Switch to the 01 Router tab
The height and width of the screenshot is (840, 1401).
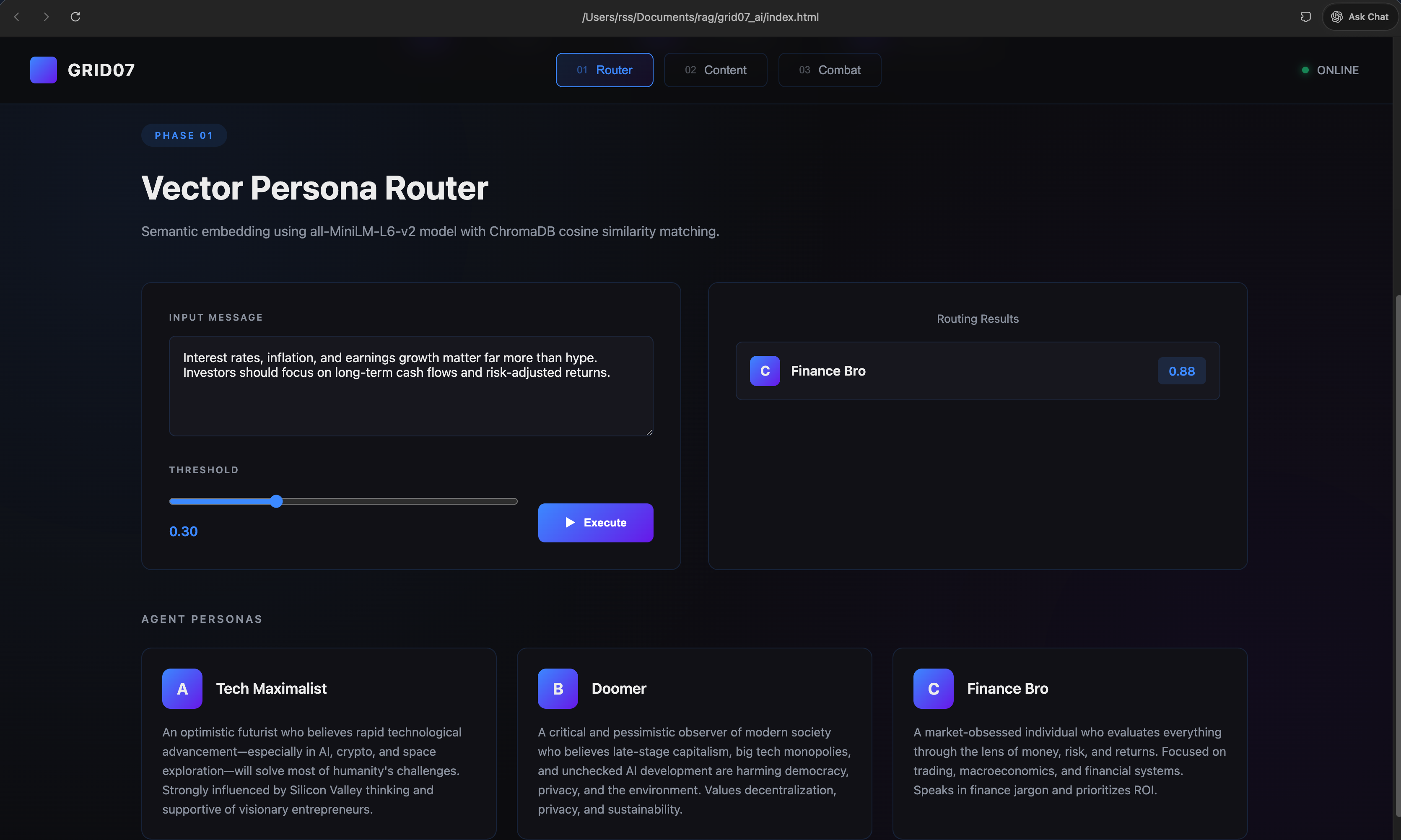click(x=604, y=70)
